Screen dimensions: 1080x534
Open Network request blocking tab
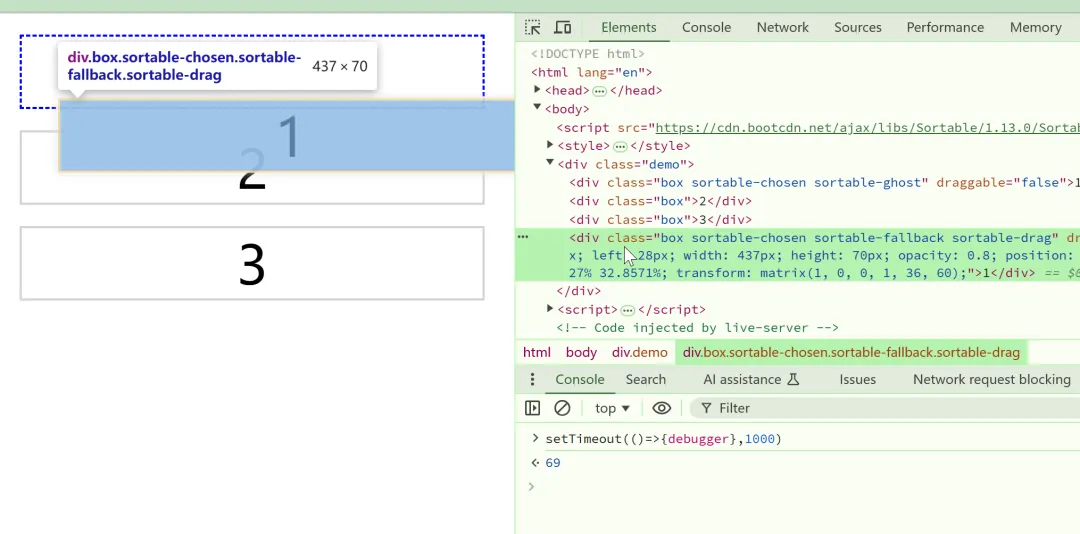coord(992,380)
